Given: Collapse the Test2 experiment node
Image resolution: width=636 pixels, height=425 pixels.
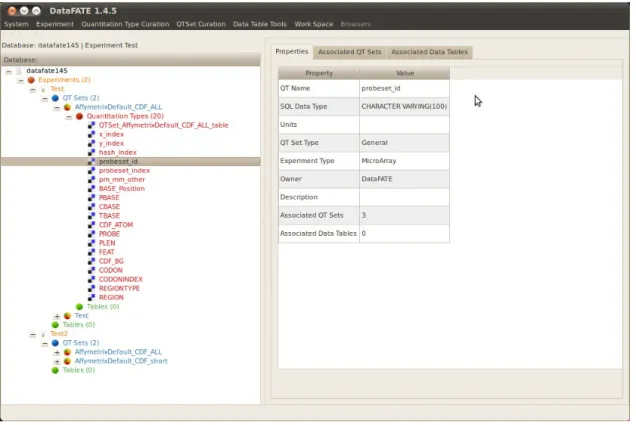Looking at the screenshot, I should tap(33, 335).
